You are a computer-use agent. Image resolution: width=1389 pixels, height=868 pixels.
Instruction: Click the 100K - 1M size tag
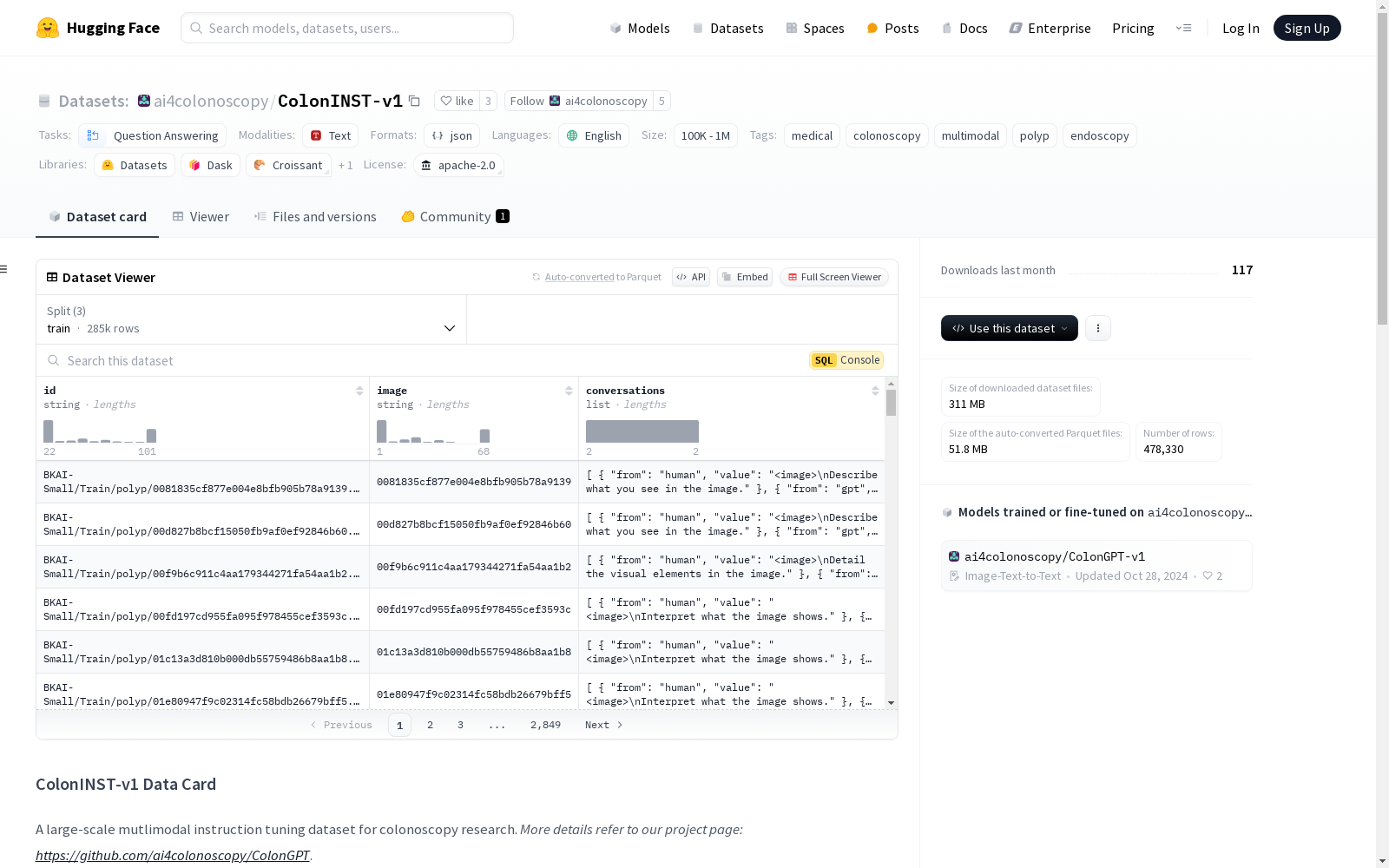tap(705, 135)
